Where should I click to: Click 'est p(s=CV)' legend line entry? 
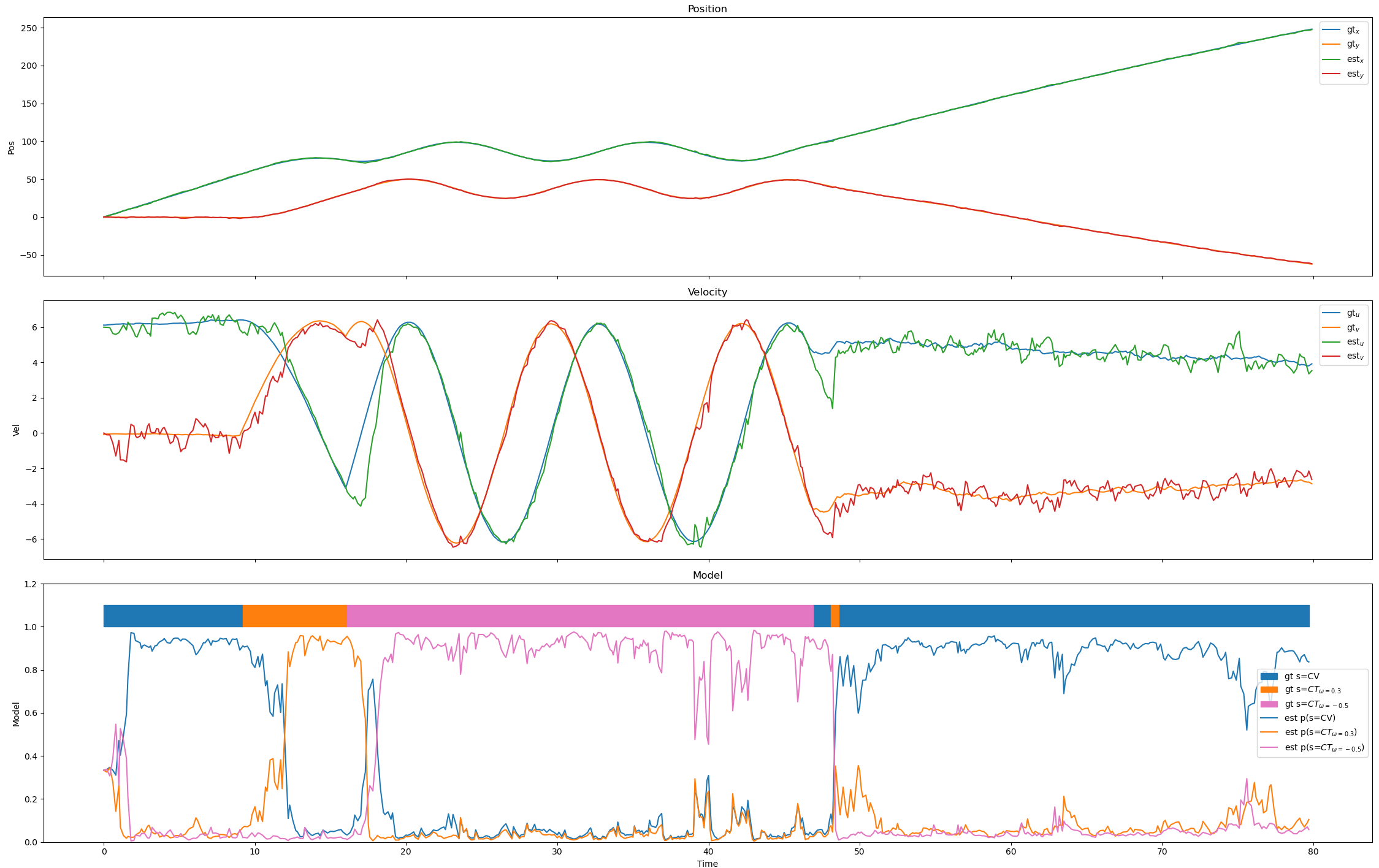tap(1309, 718)
